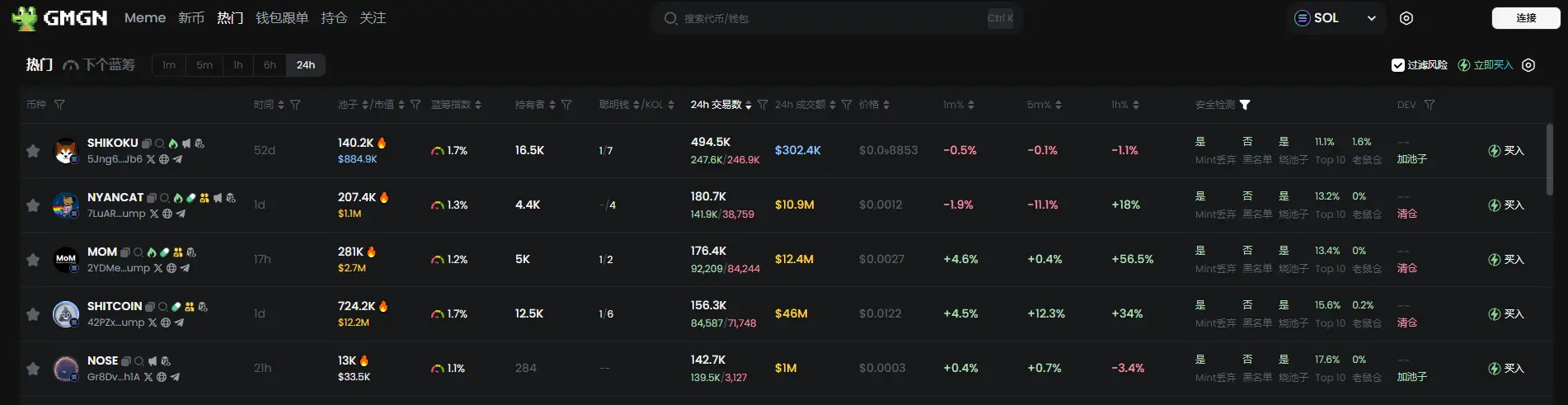Click 立即买入 quick buy
This screenshot has height=405, width=1568.
tap(1486, 65)
